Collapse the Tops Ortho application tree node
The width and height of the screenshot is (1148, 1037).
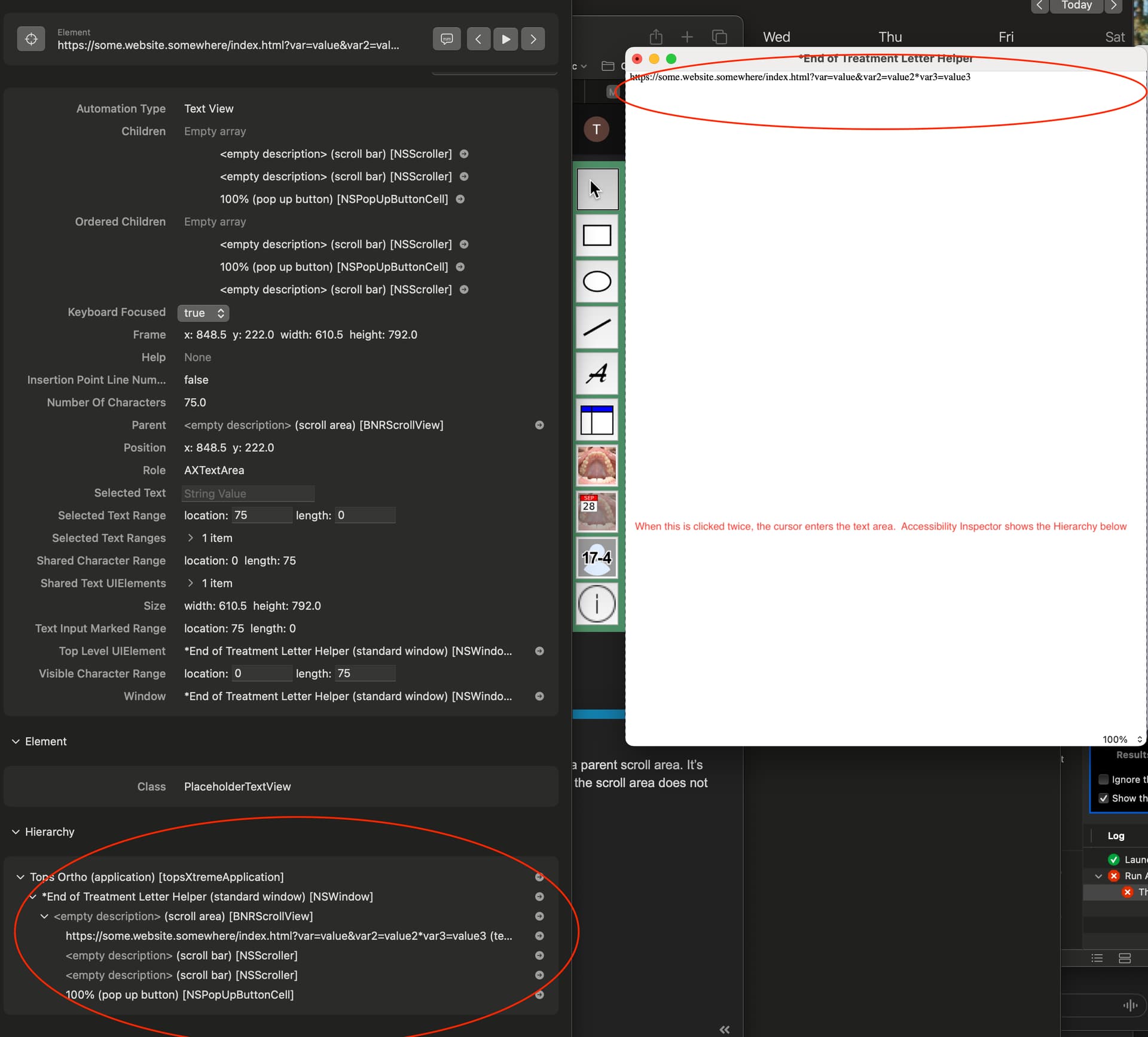click(x=20, y=877)
